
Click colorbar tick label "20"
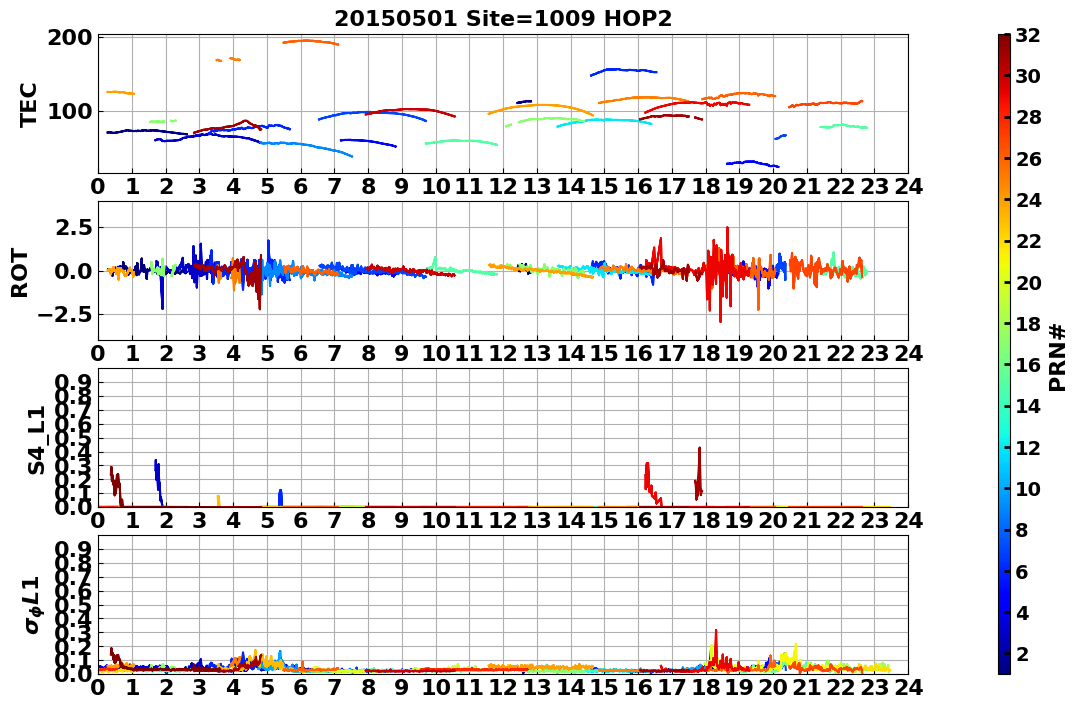point(1028,282)
